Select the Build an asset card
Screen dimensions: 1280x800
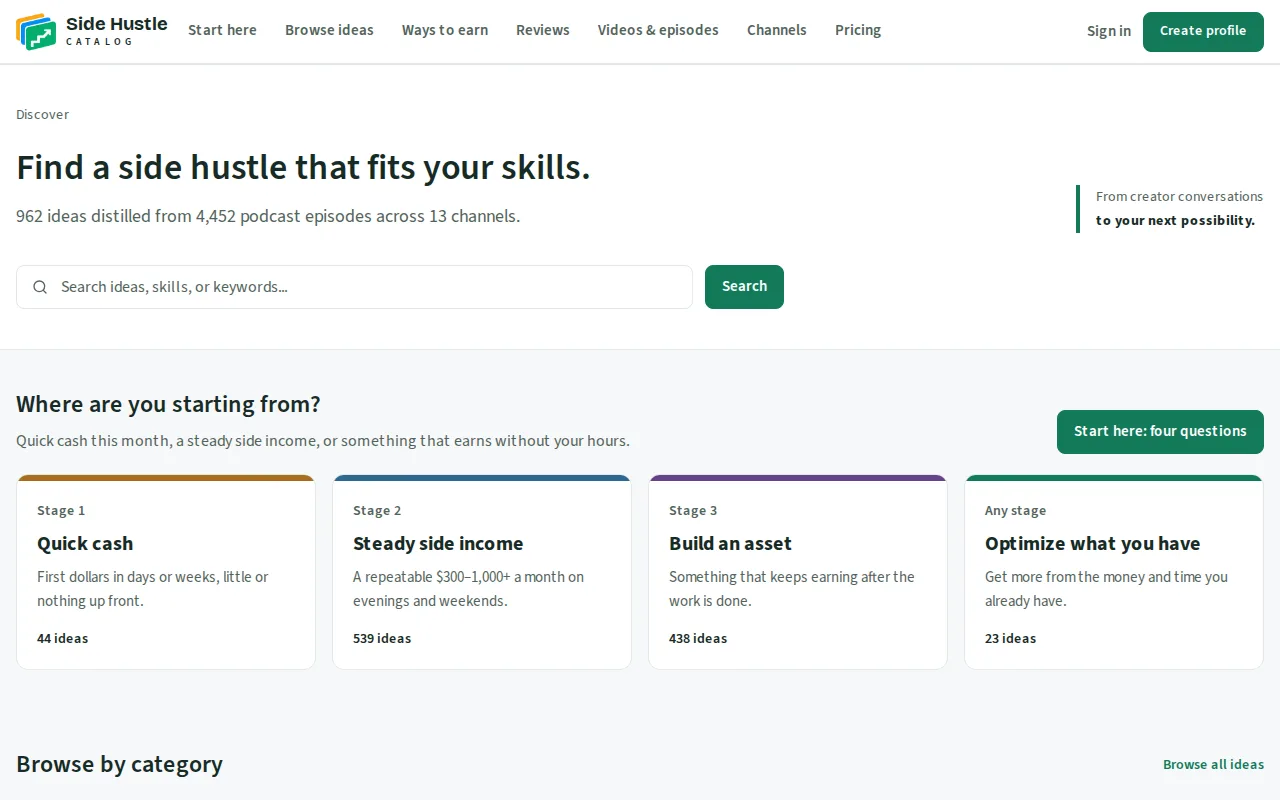(798, 572)
